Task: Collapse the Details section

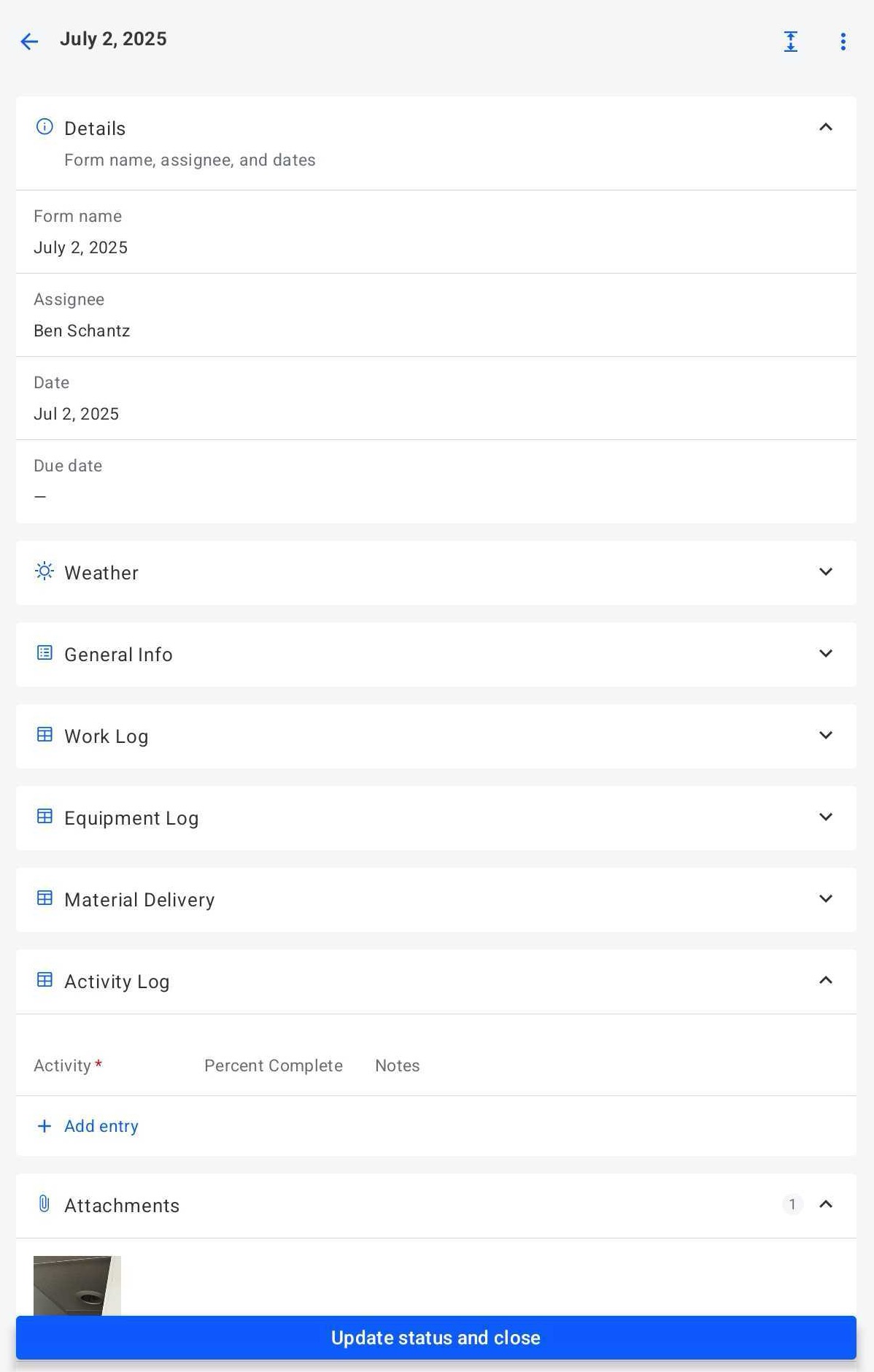Action: tap(825, 126)
